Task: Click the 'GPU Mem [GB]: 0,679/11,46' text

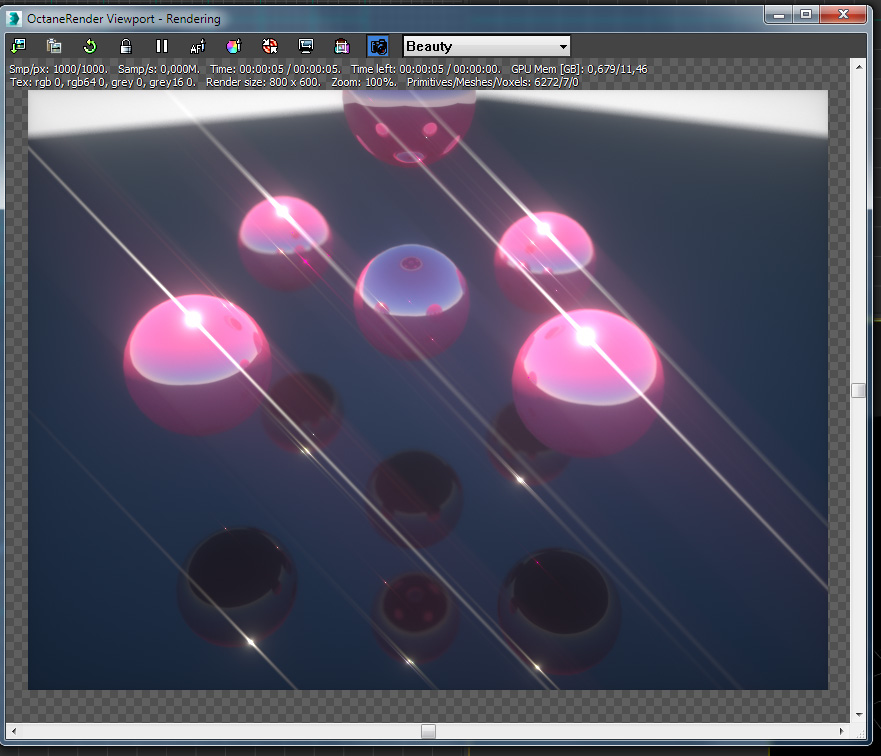Action: click(579, 69)
